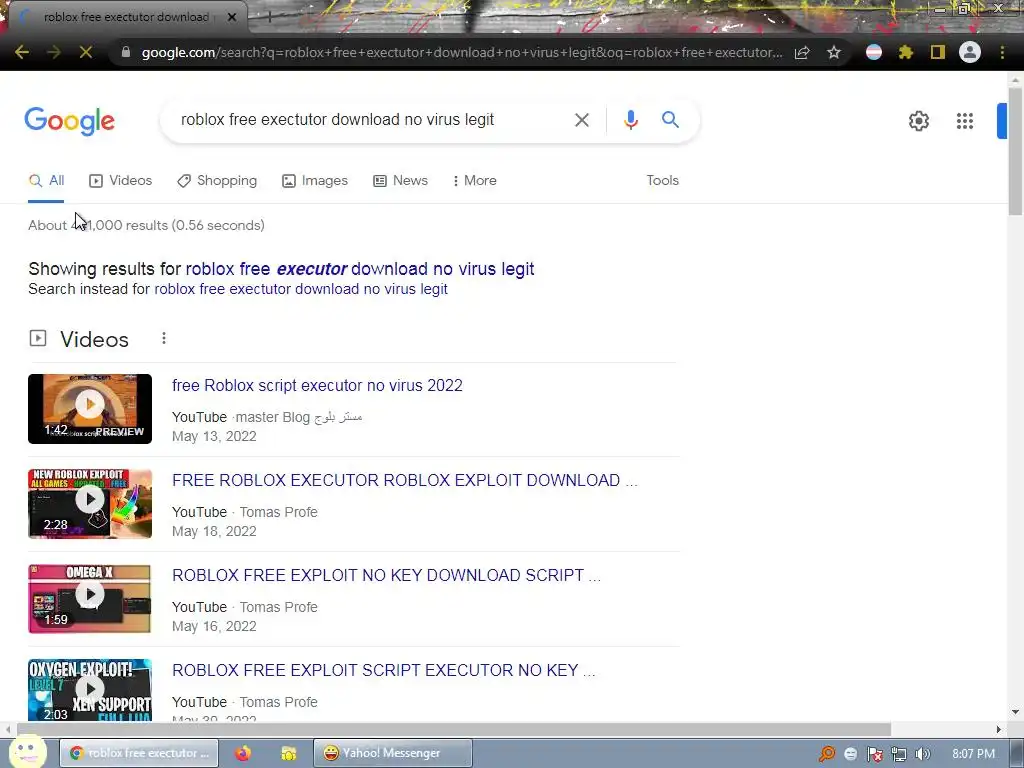The width and height of the screenshot is (1024, 768).
Task: Click the 'May 13, 2022' date text
Action: [214, 436]
